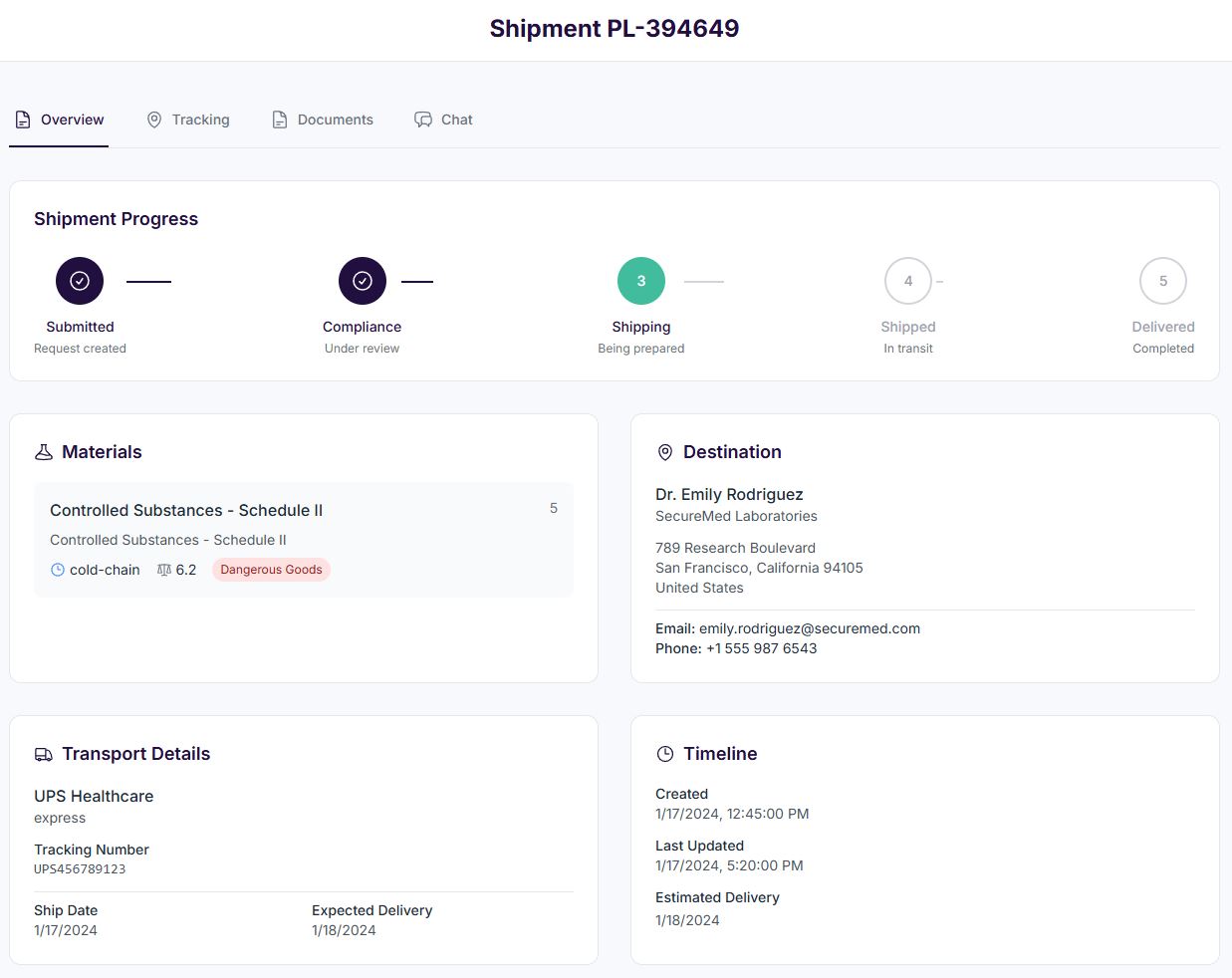The height and width of the screenshot is (978, 1232).
Task: Click the Chat tab speech bubble icon
Action: [423, 120]
